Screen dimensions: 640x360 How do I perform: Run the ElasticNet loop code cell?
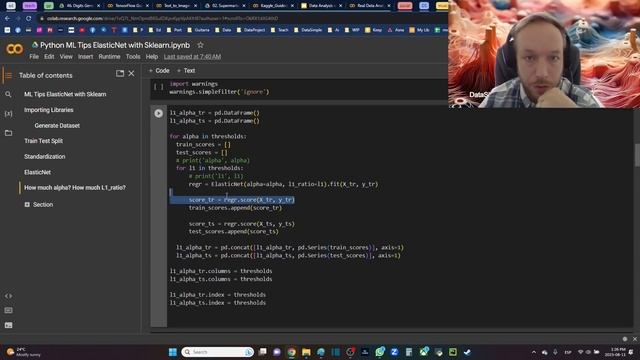pos(158,113)
